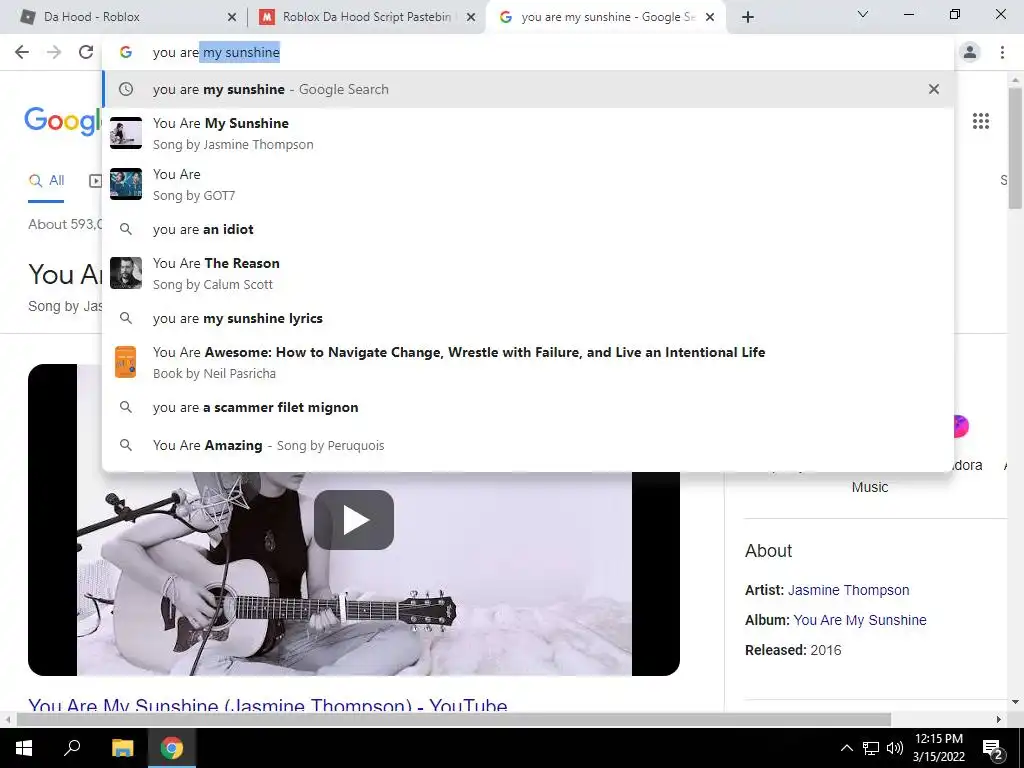
Task: Click Google G icon in address bar
Action: point(125,52)
